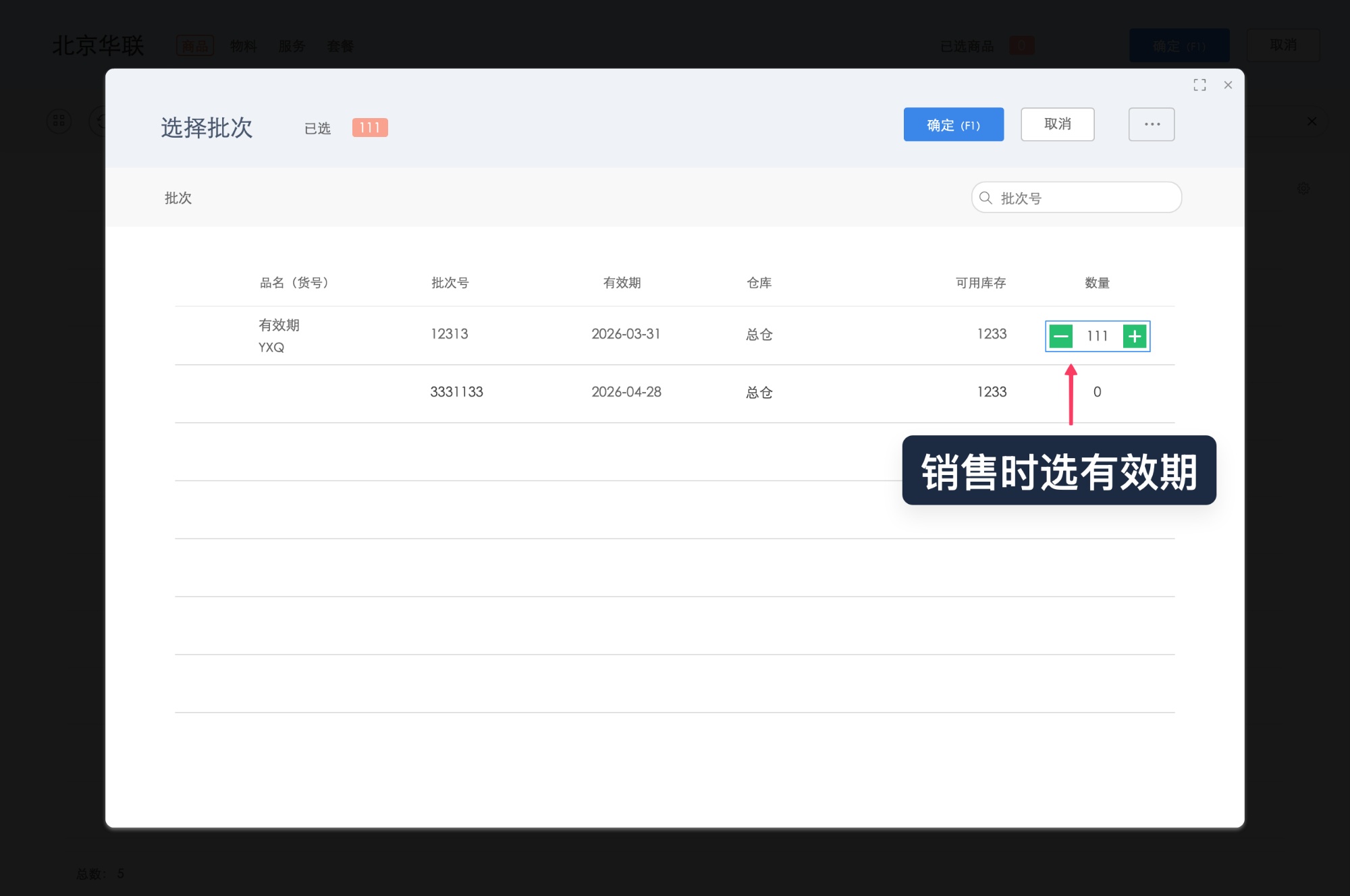Click the undo arrow icon on the left
This screenshot has width=1350, height=896.
[x=100, y=121]
